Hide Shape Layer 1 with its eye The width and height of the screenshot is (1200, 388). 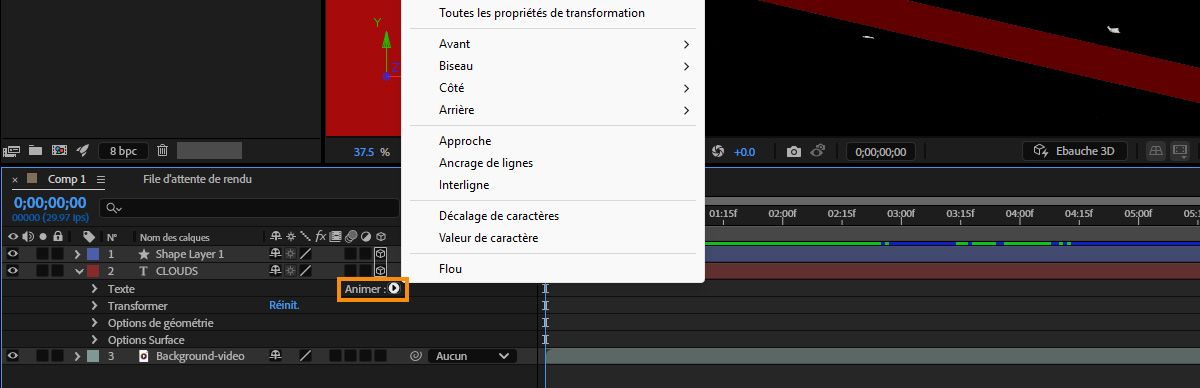tap(13, 254)
